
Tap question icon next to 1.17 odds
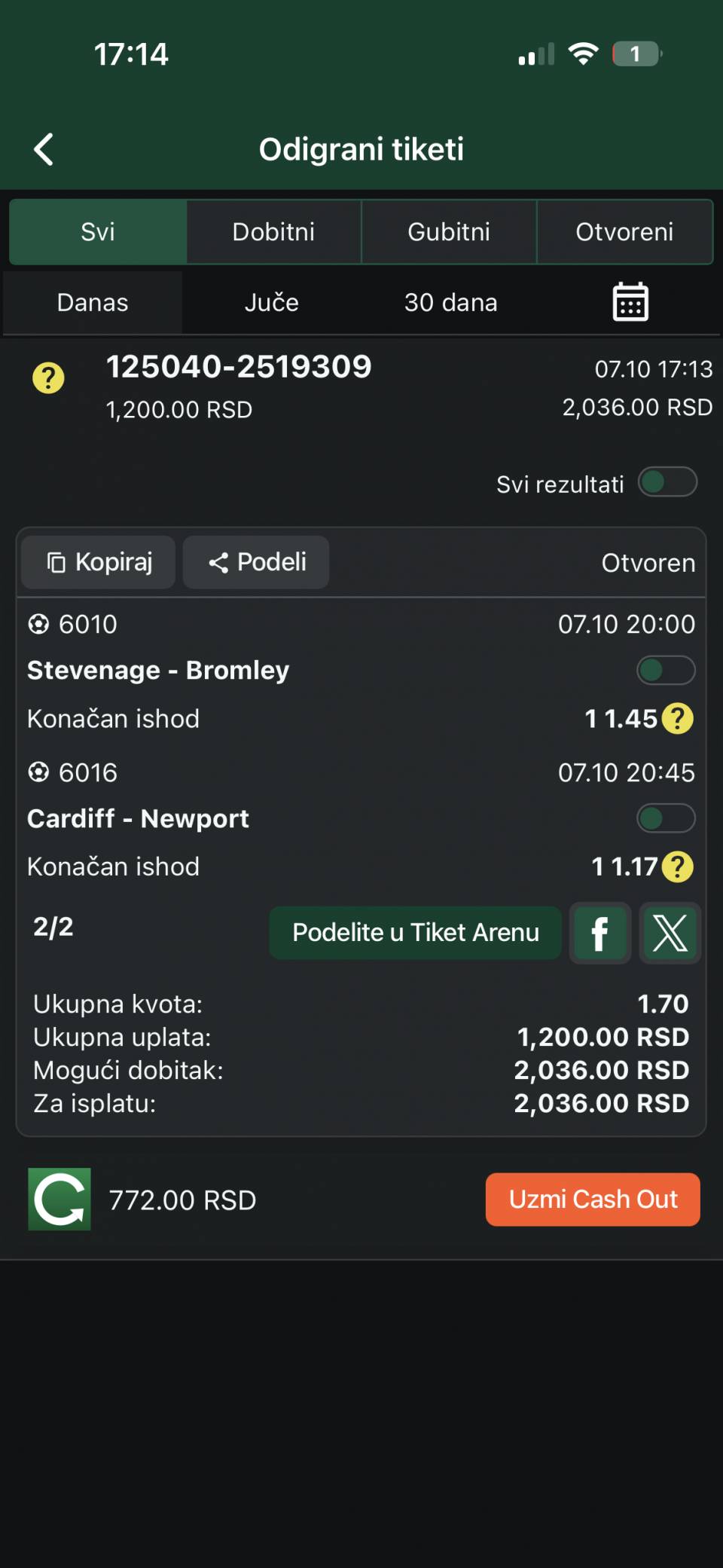click(x=678, y=867)
